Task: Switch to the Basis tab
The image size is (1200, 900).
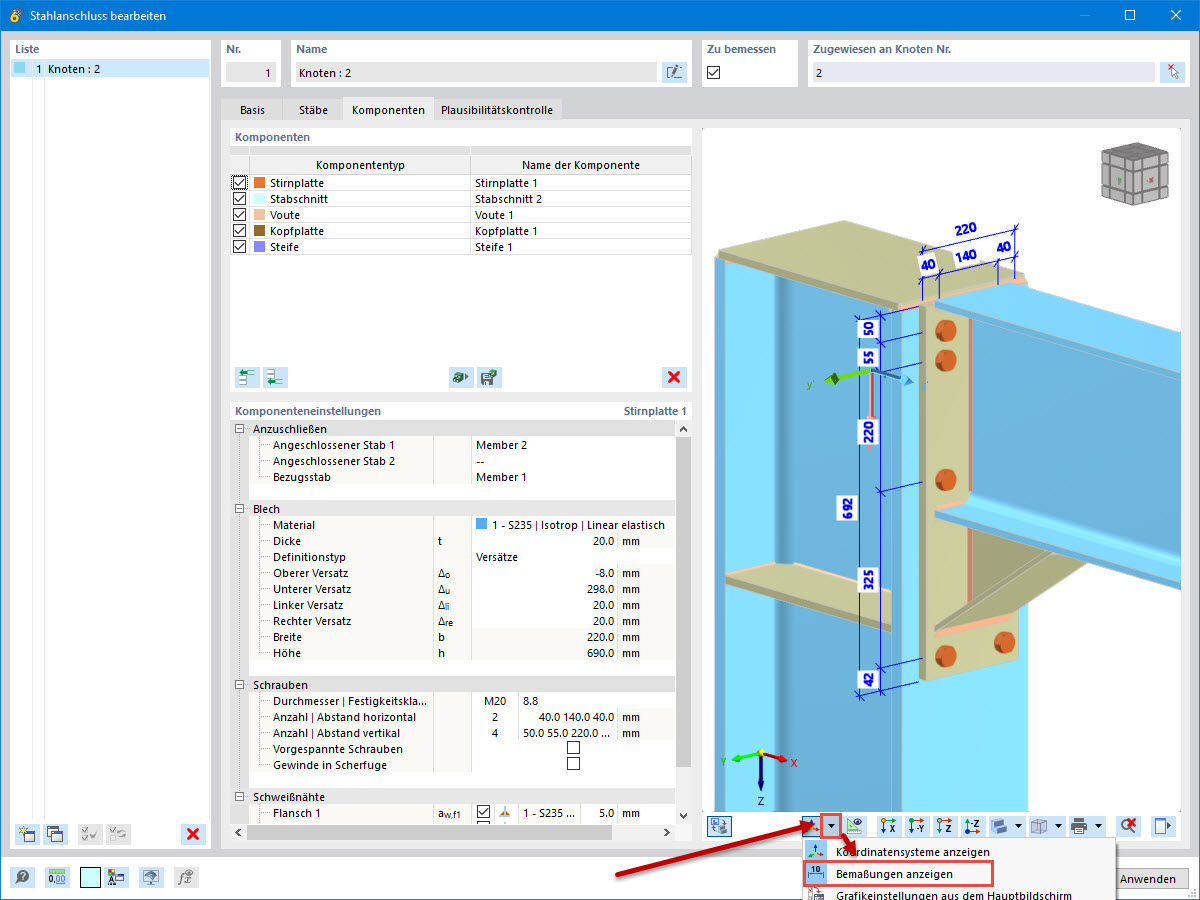Action: [252, 110]
